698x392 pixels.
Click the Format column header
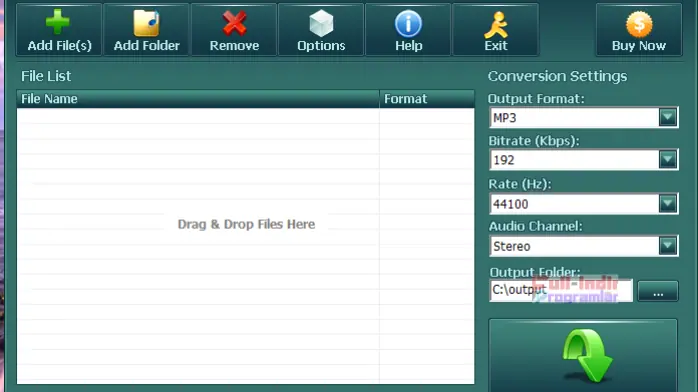coord(427,99)
